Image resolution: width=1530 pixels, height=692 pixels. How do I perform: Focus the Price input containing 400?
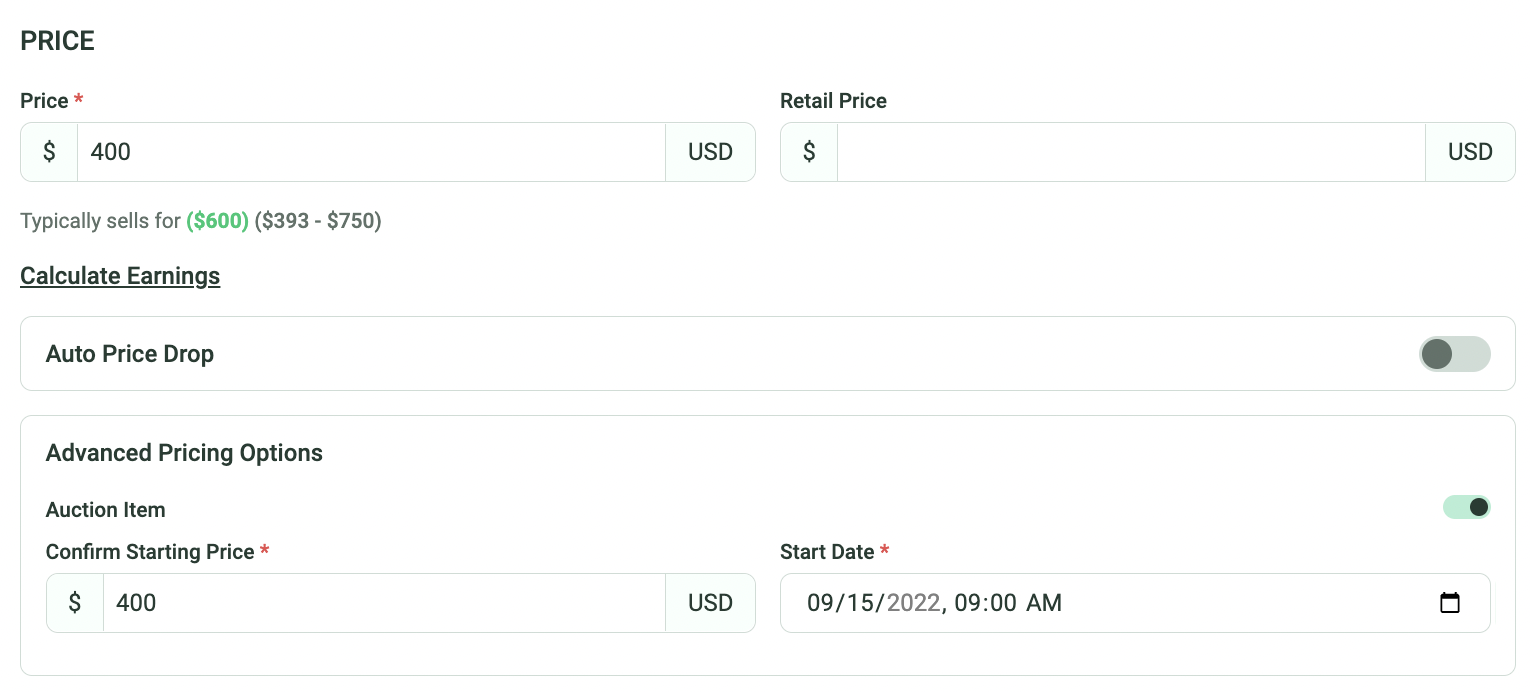click(370, 152)
